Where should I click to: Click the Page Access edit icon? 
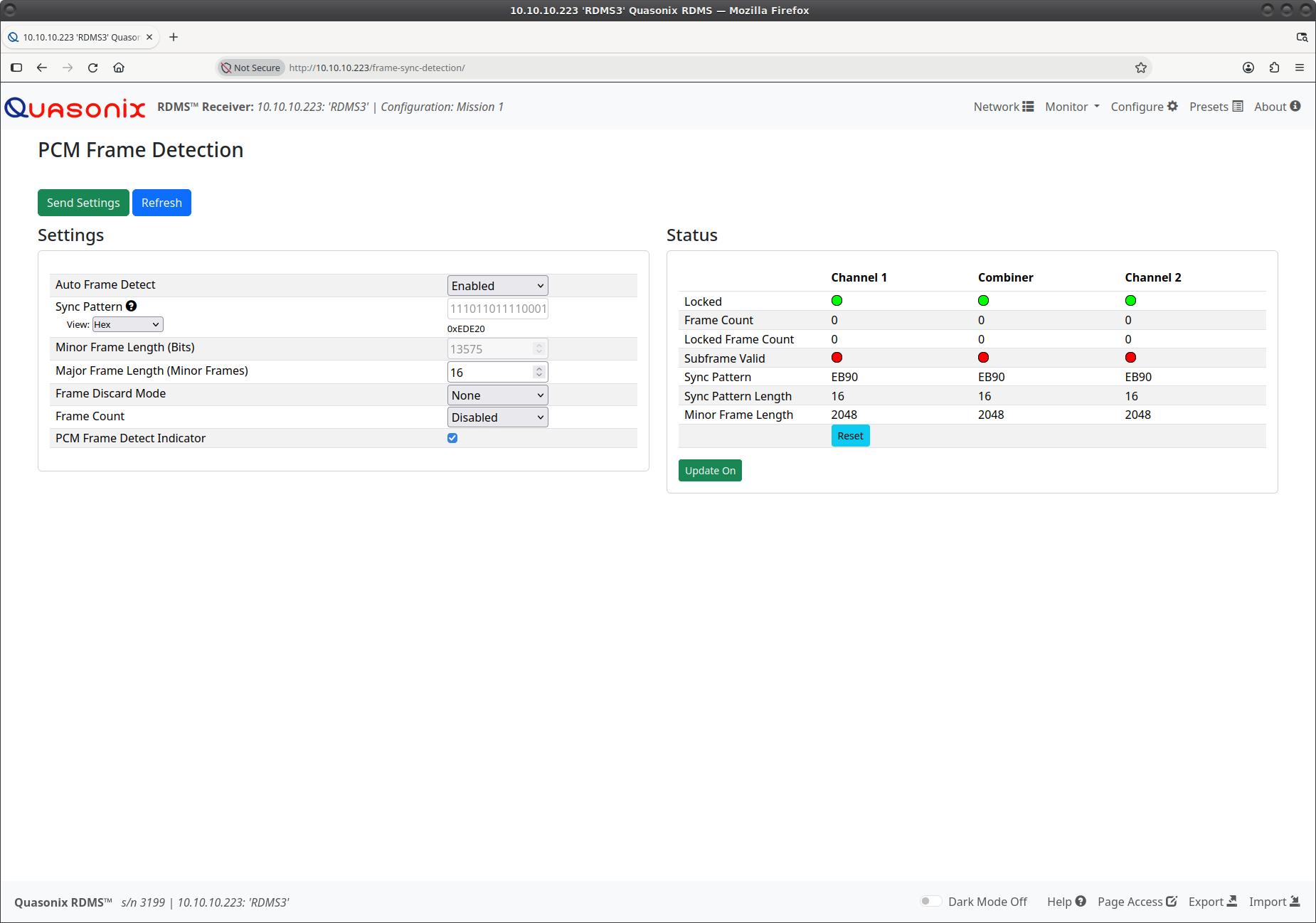tap(1171, 901)
